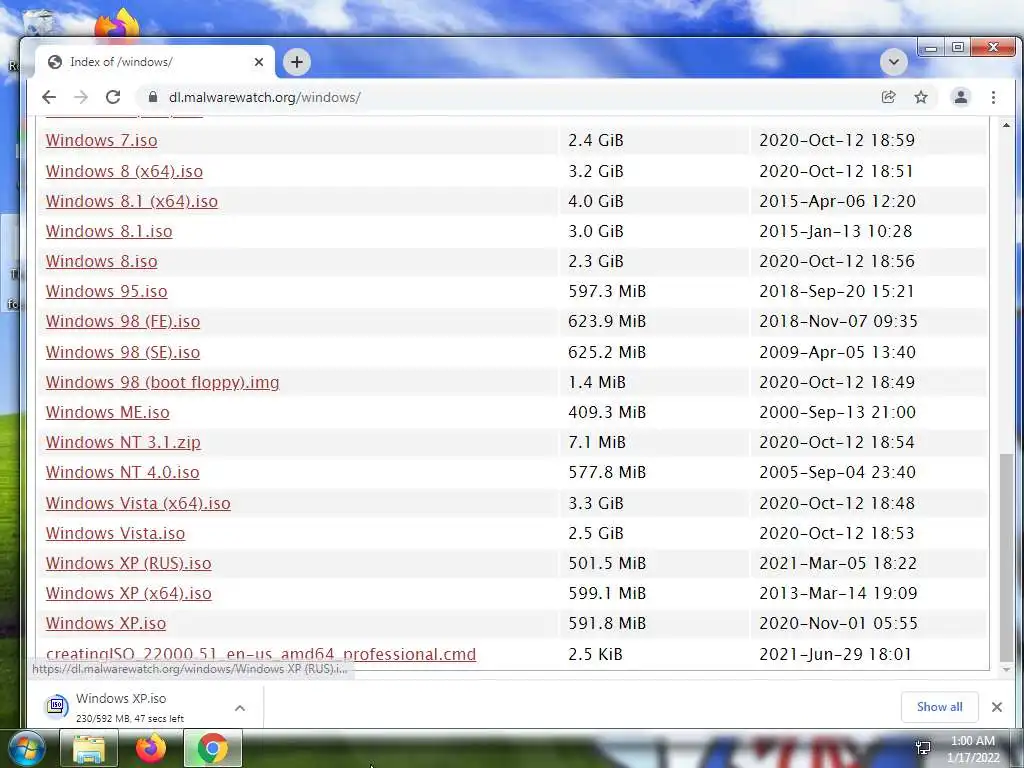
Task: Download Windows 95.iso
Action: 106,291
